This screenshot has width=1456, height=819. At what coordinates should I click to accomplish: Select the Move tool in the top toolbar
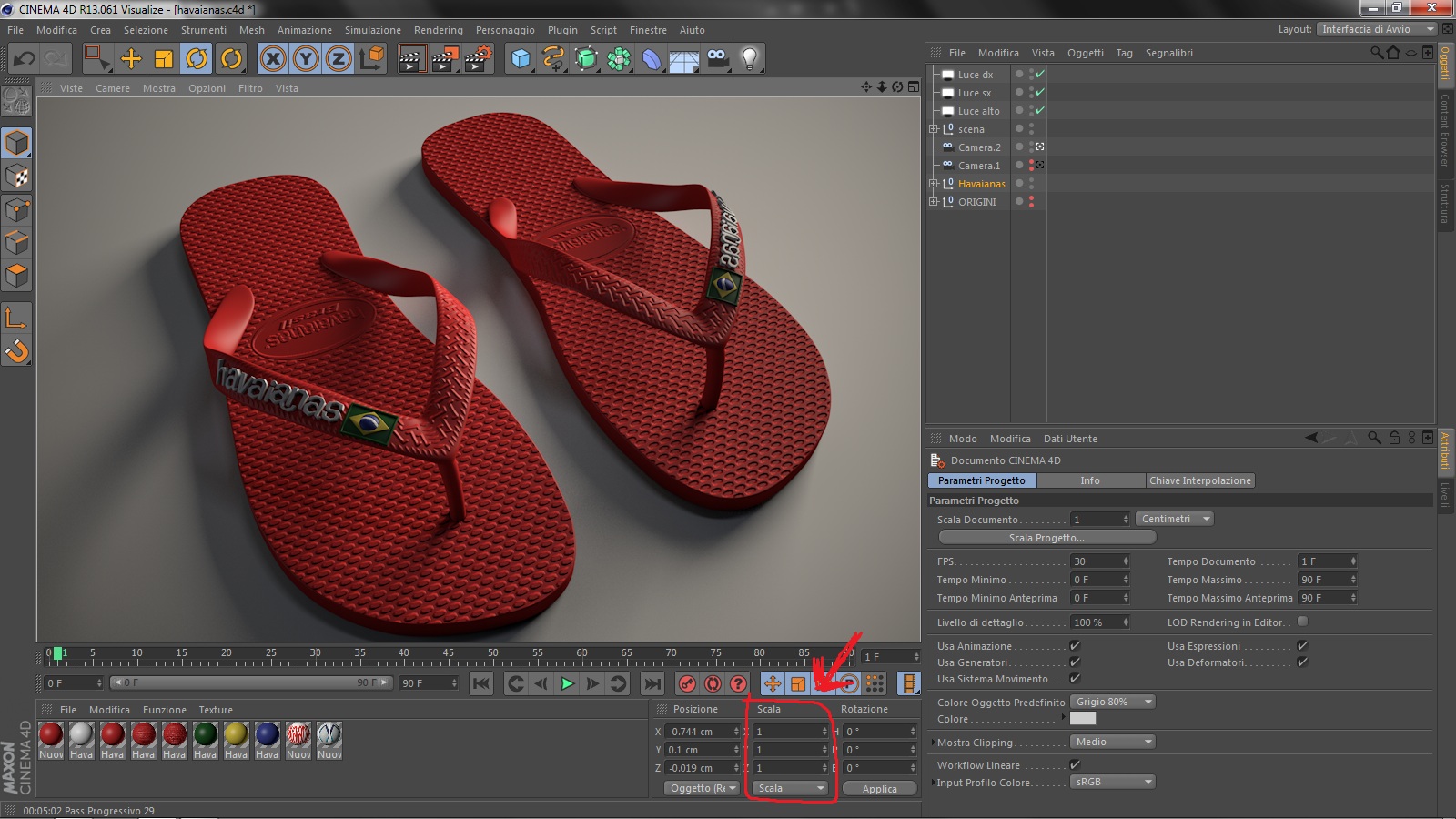pos(131,59)
